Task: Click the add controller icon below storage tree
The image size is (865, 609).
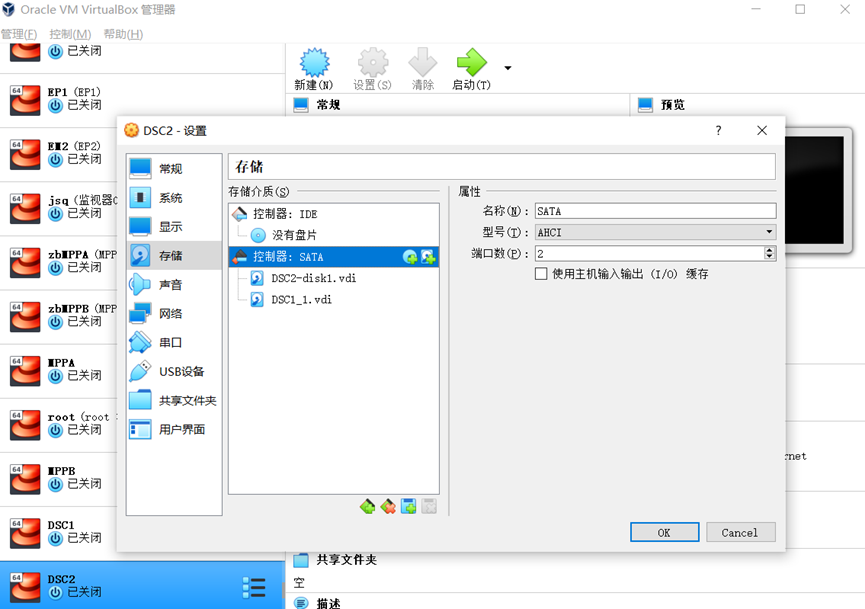Action: [x=367, y=506]
